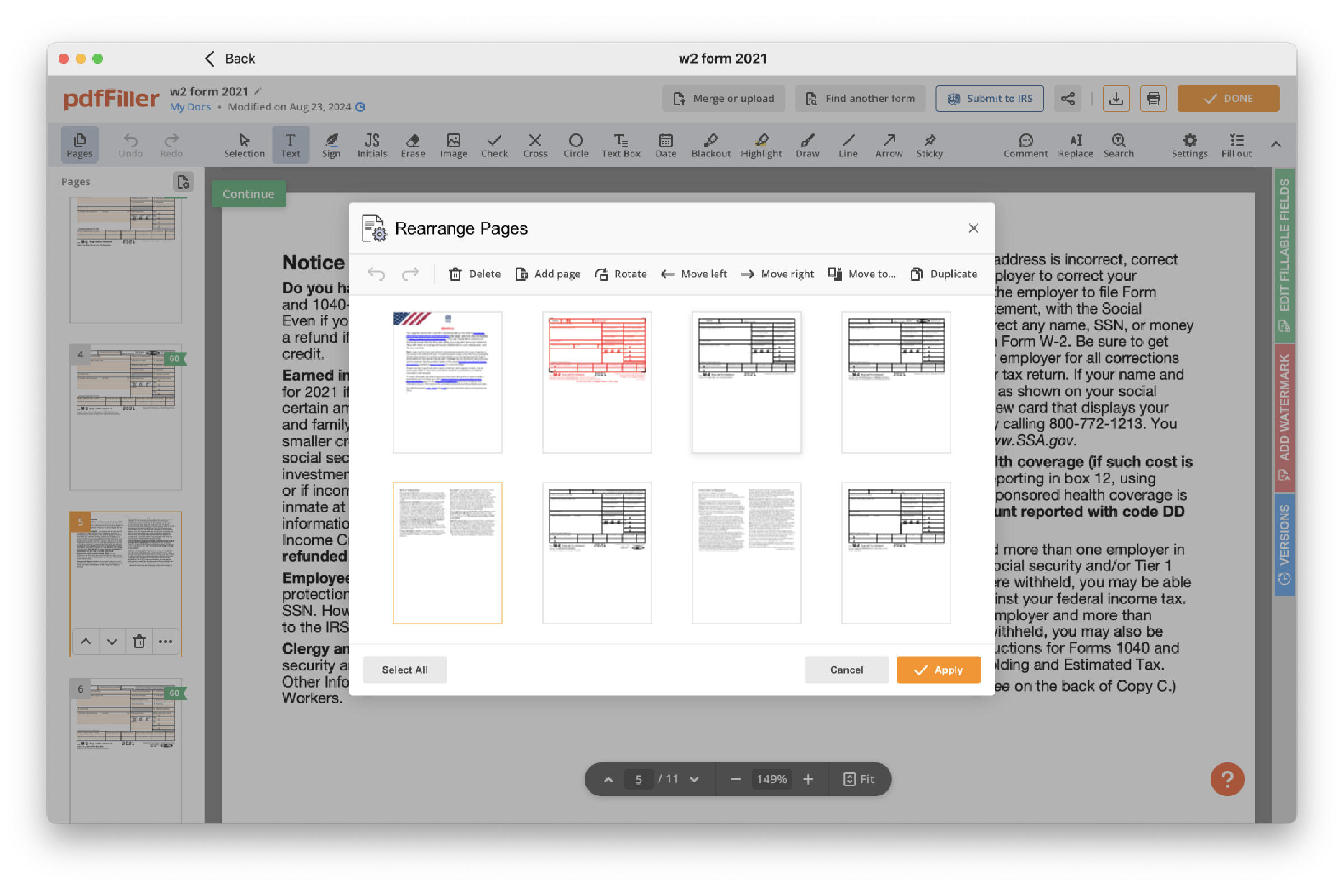Deselect the highlighted page five thumbnail
This screenshot has height=896, width=1344.
[x=447, y=552]
